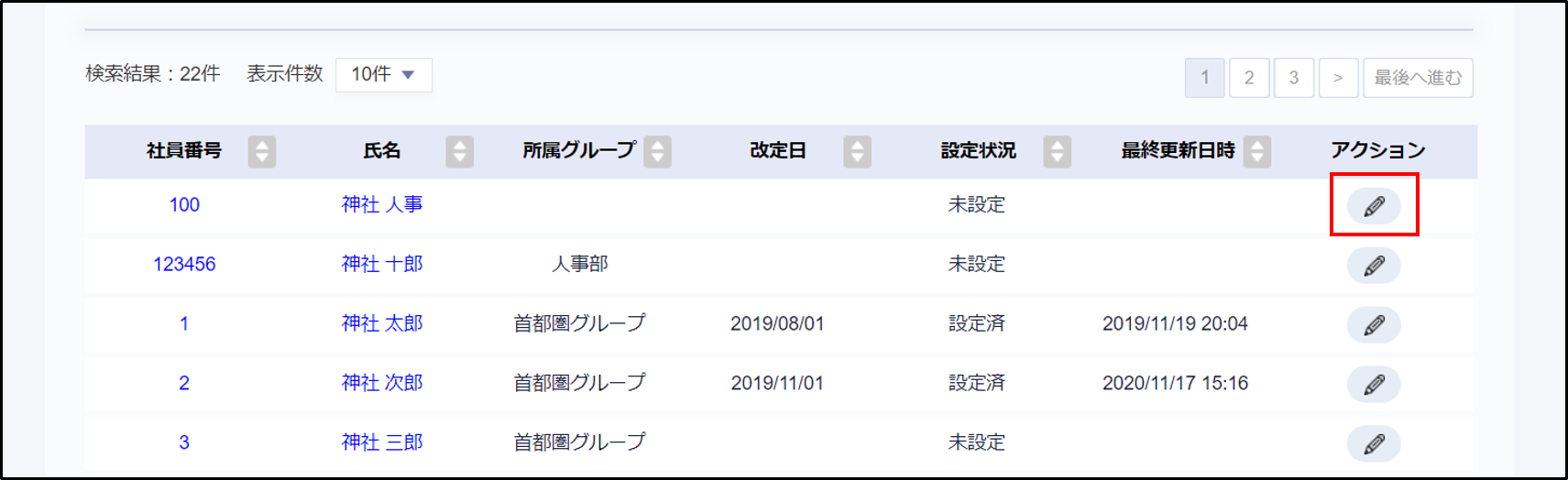1568x480 pixels.
Task: Click the edit pencil for 神社 三郎
Action: [1373, 444]
